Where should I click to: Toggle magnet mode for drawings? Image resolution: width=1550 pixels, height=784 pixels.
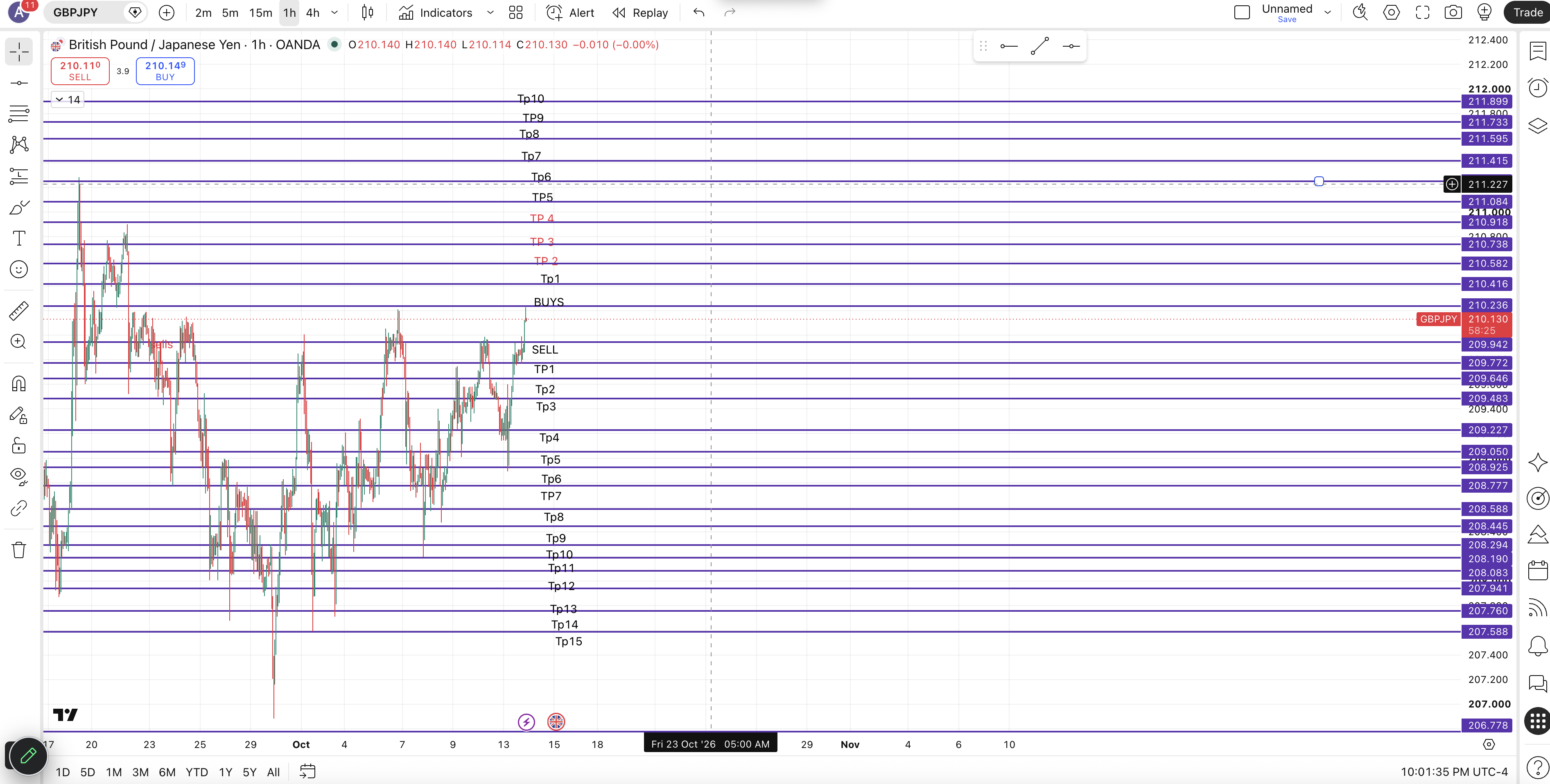[19, 383]
